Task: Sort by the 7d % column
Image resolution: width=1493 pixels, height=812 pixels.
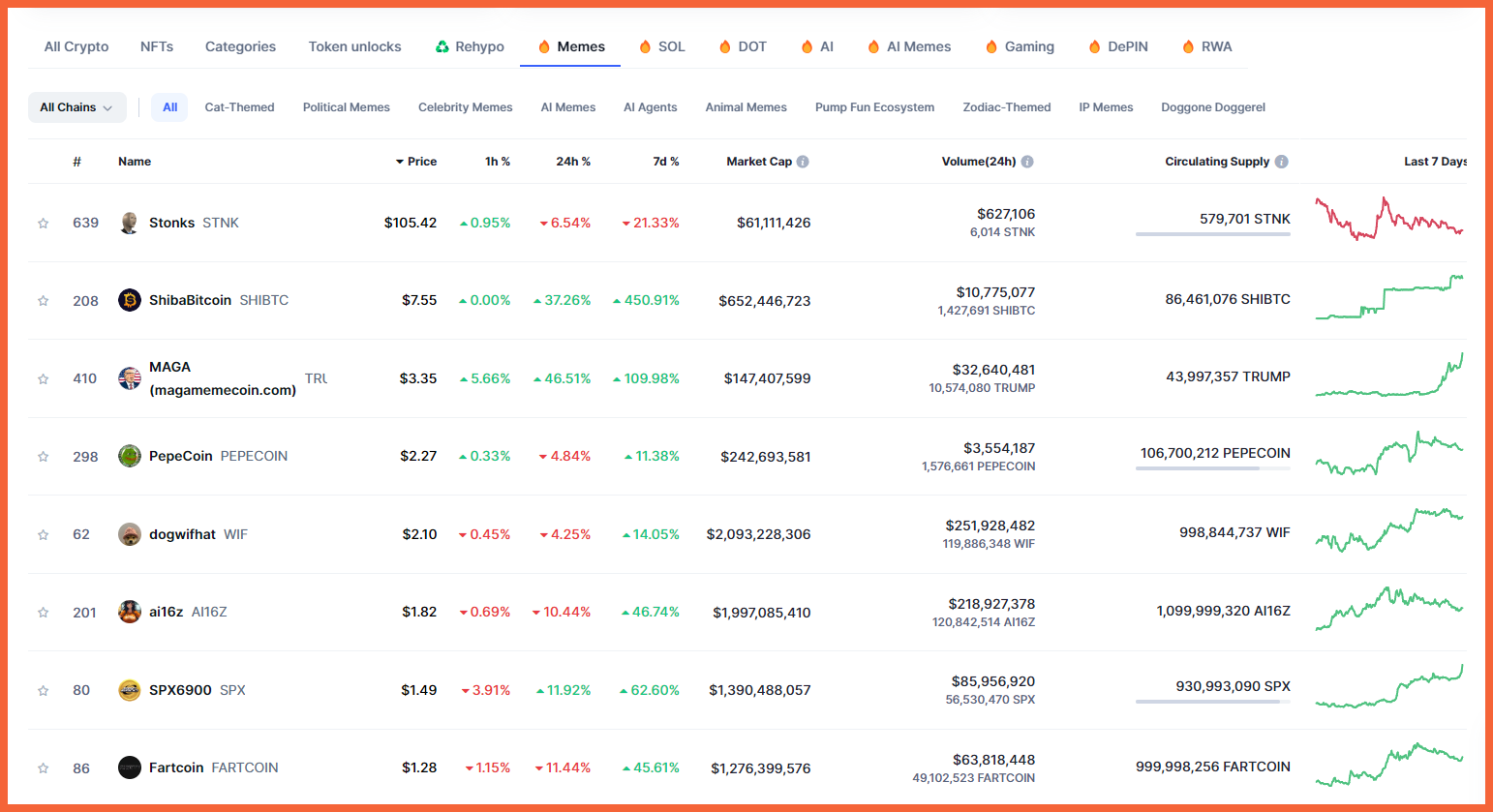Action: pos(666,162)
